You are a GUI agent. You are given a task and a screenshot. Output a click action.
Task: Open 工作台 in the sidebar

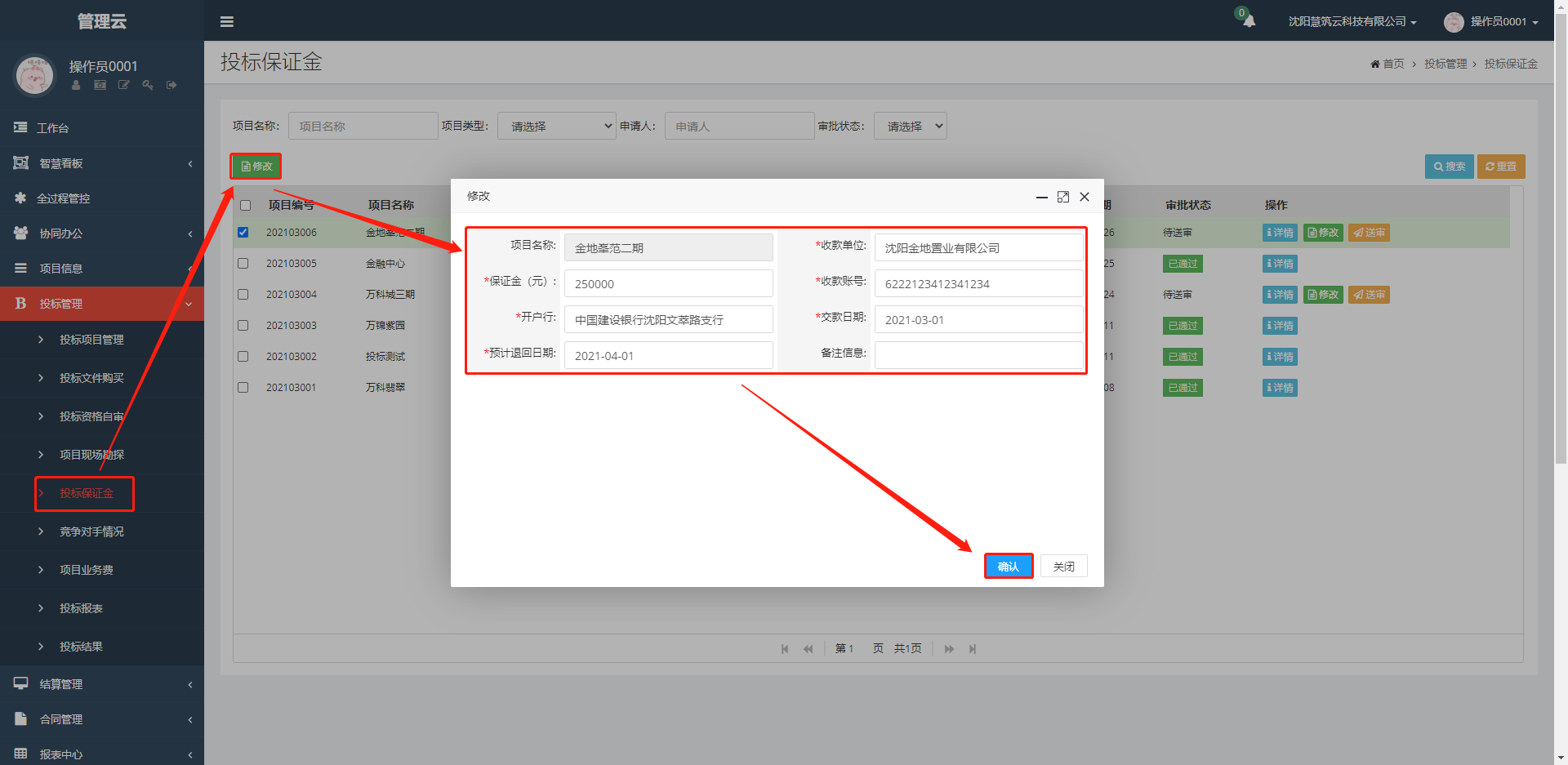(102, 128)
